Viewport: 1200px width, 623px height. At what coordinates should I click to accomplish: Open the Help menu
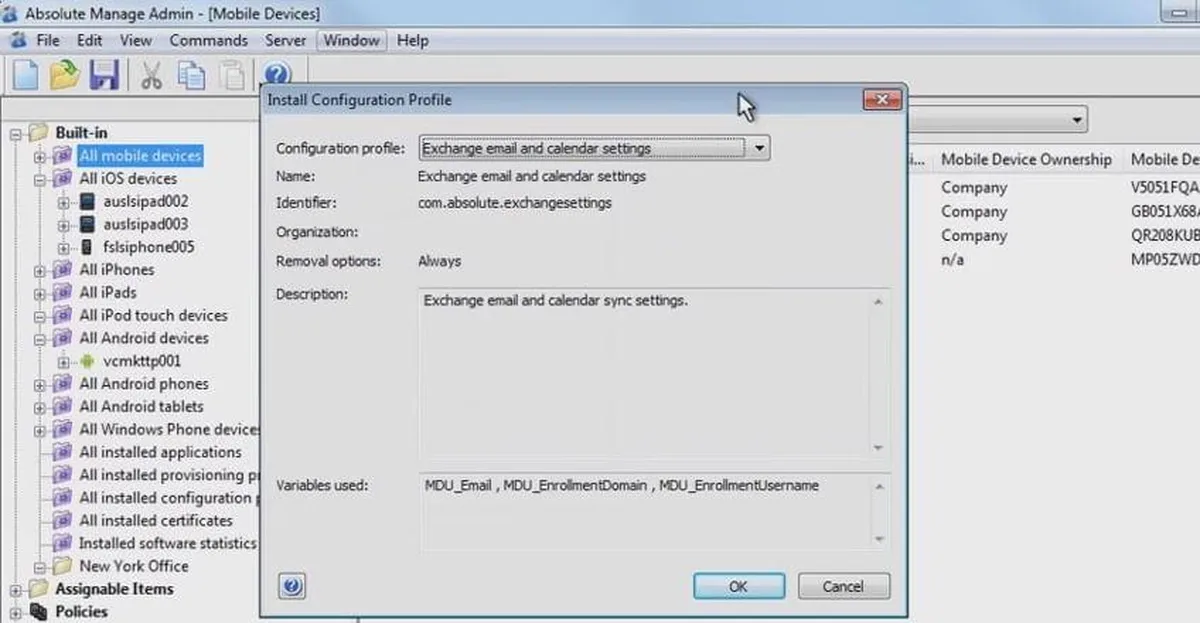pos(412,41)
